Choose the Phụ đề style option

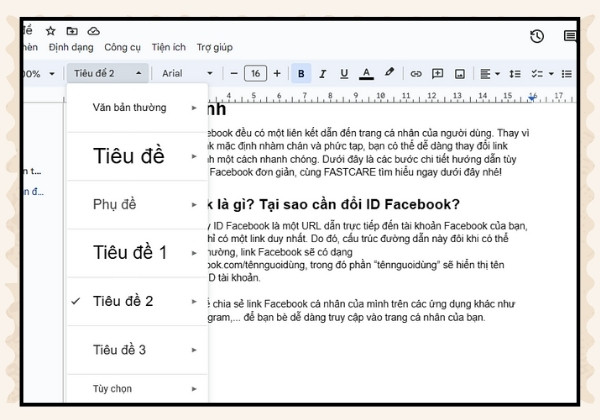(x=137, y=205)
